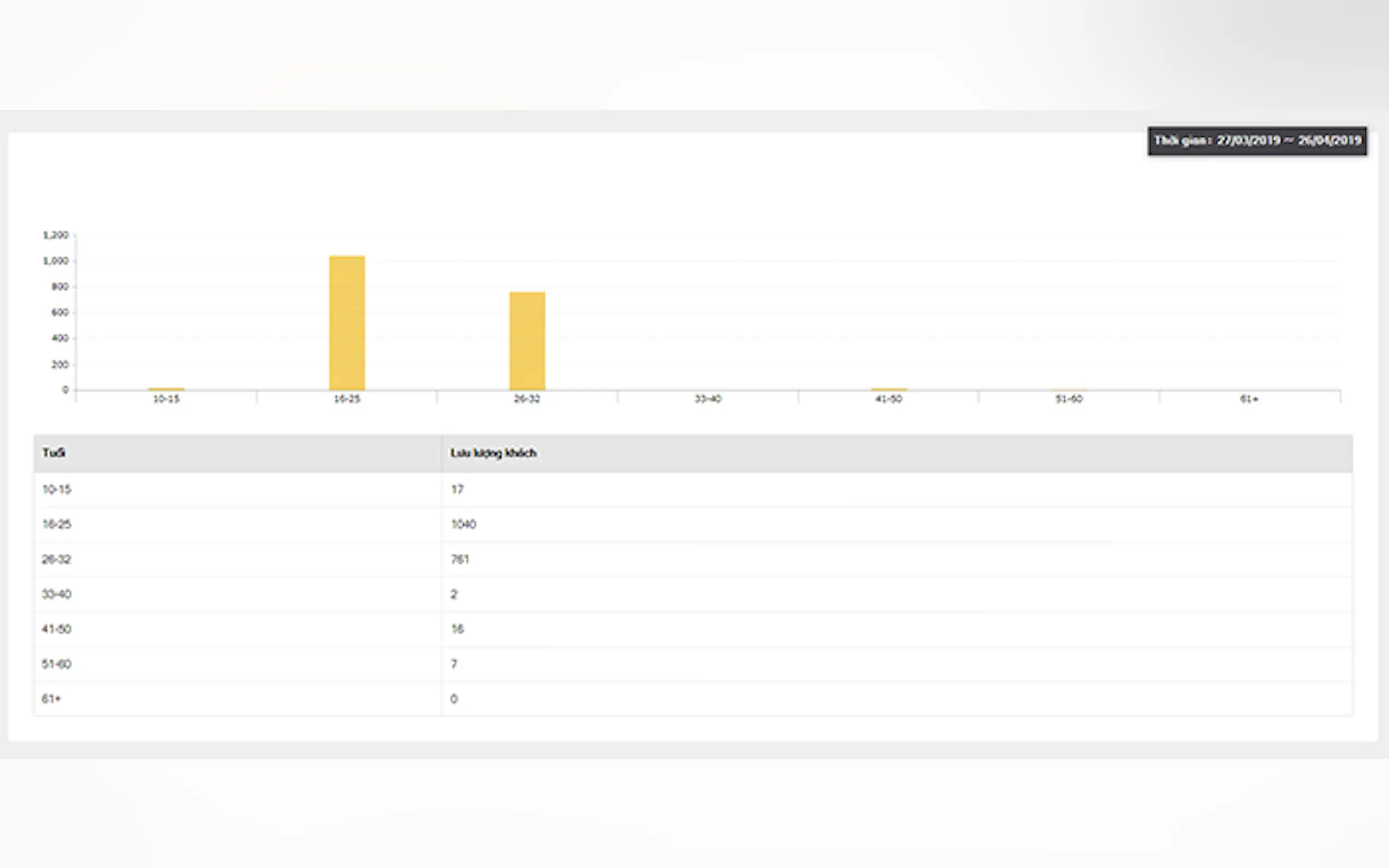Select the 51-60 table row

[56, 664]
